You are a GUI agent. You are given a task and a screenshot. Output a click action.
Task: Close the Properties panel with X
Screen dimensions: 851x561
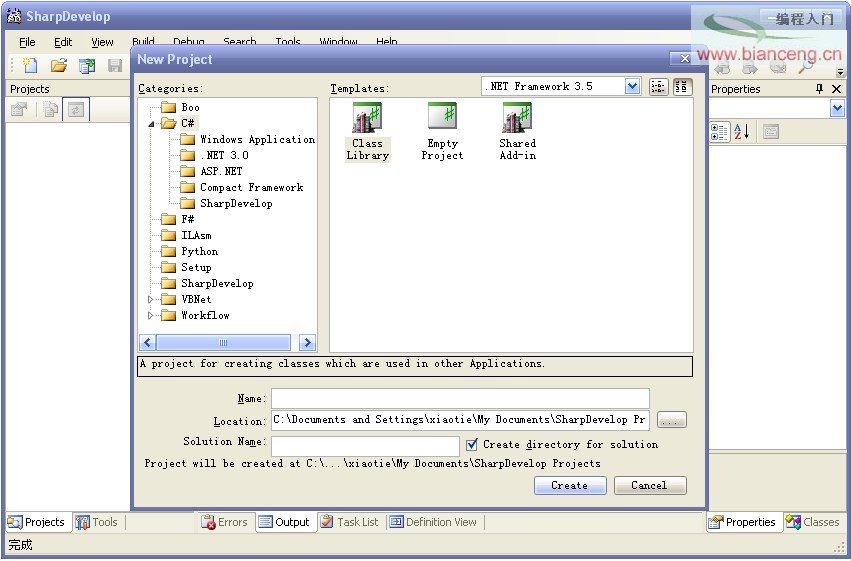point(836,88)
